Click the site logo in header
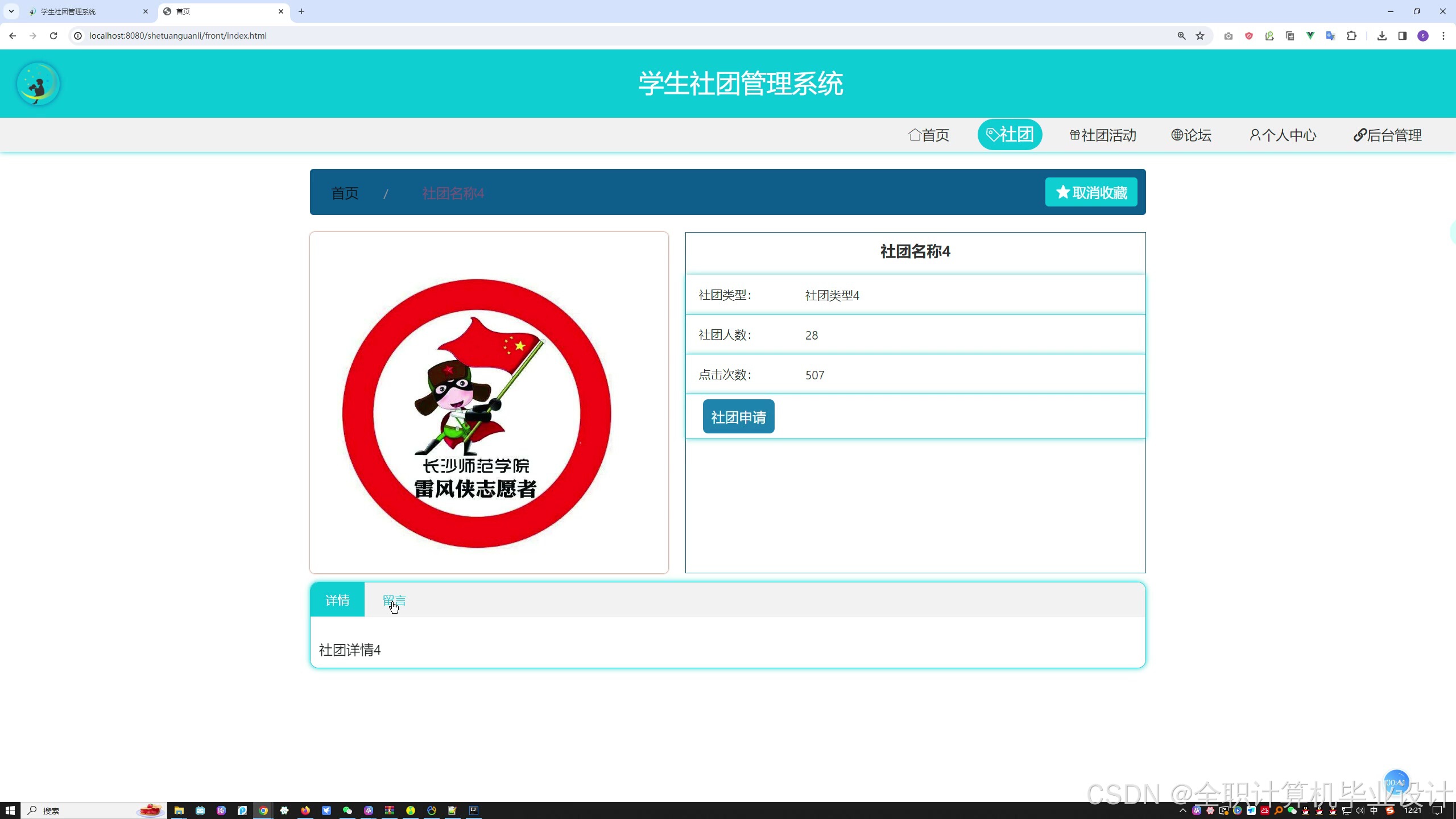The image size is (1456, 819). (x=38, y=84)
